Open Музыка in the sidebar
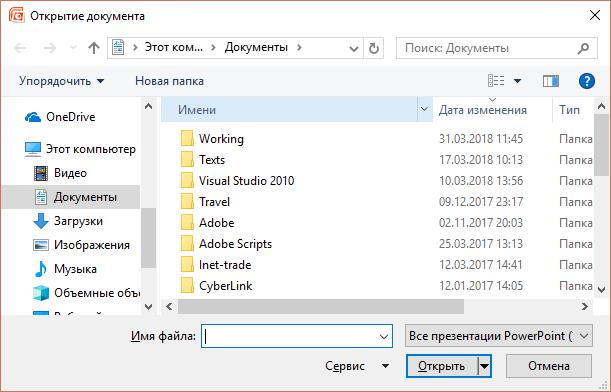Screen dimensions: 611x392 click(65, 269)
